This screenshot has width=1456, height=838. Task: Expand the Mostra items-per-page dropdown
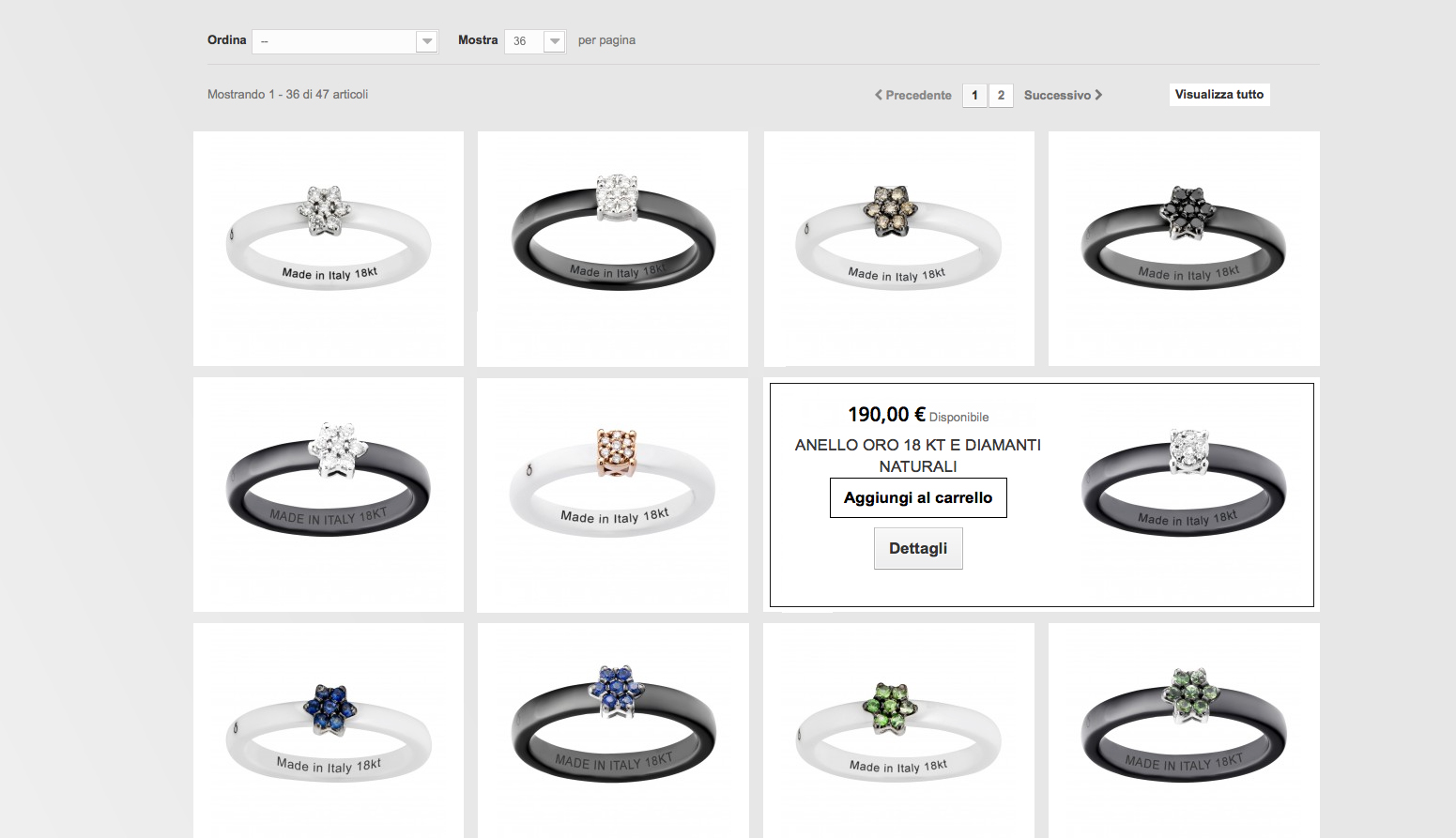pos(535,41)
